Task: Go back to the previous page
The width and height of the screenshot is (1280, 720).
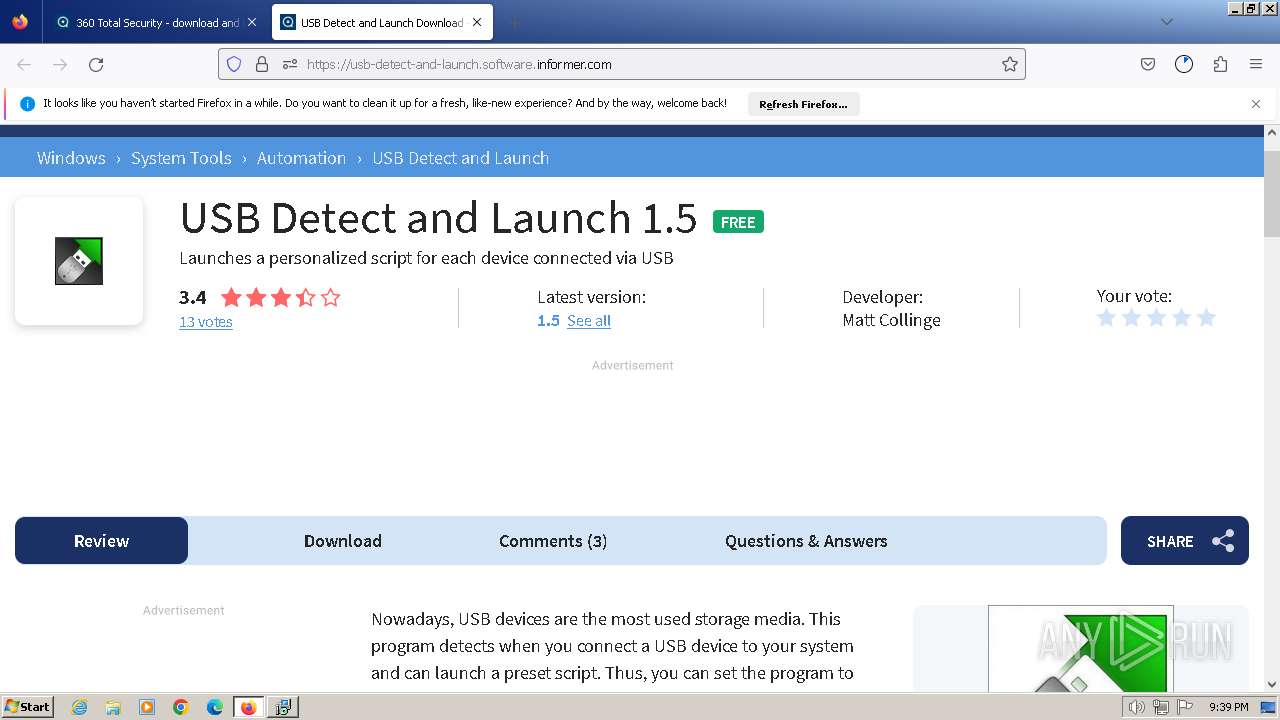Action: pos(24,64)
